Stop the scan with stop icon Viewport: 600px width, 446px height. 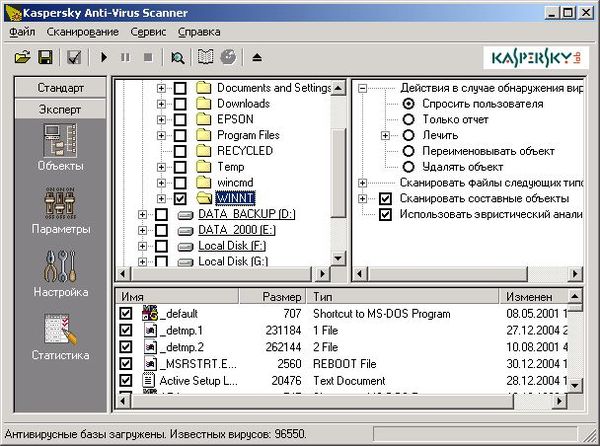148,57
